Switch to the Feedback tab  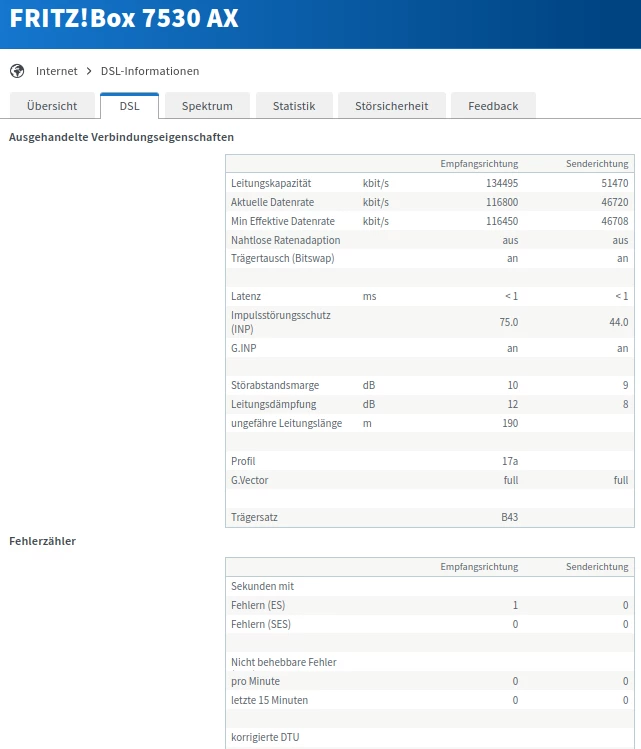tap(493, 106)
